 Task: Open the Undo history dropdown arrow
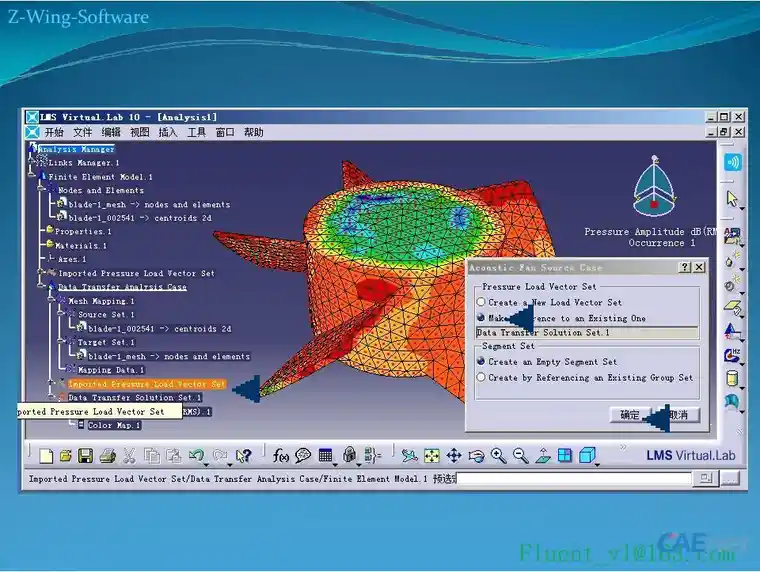[206, 464]
